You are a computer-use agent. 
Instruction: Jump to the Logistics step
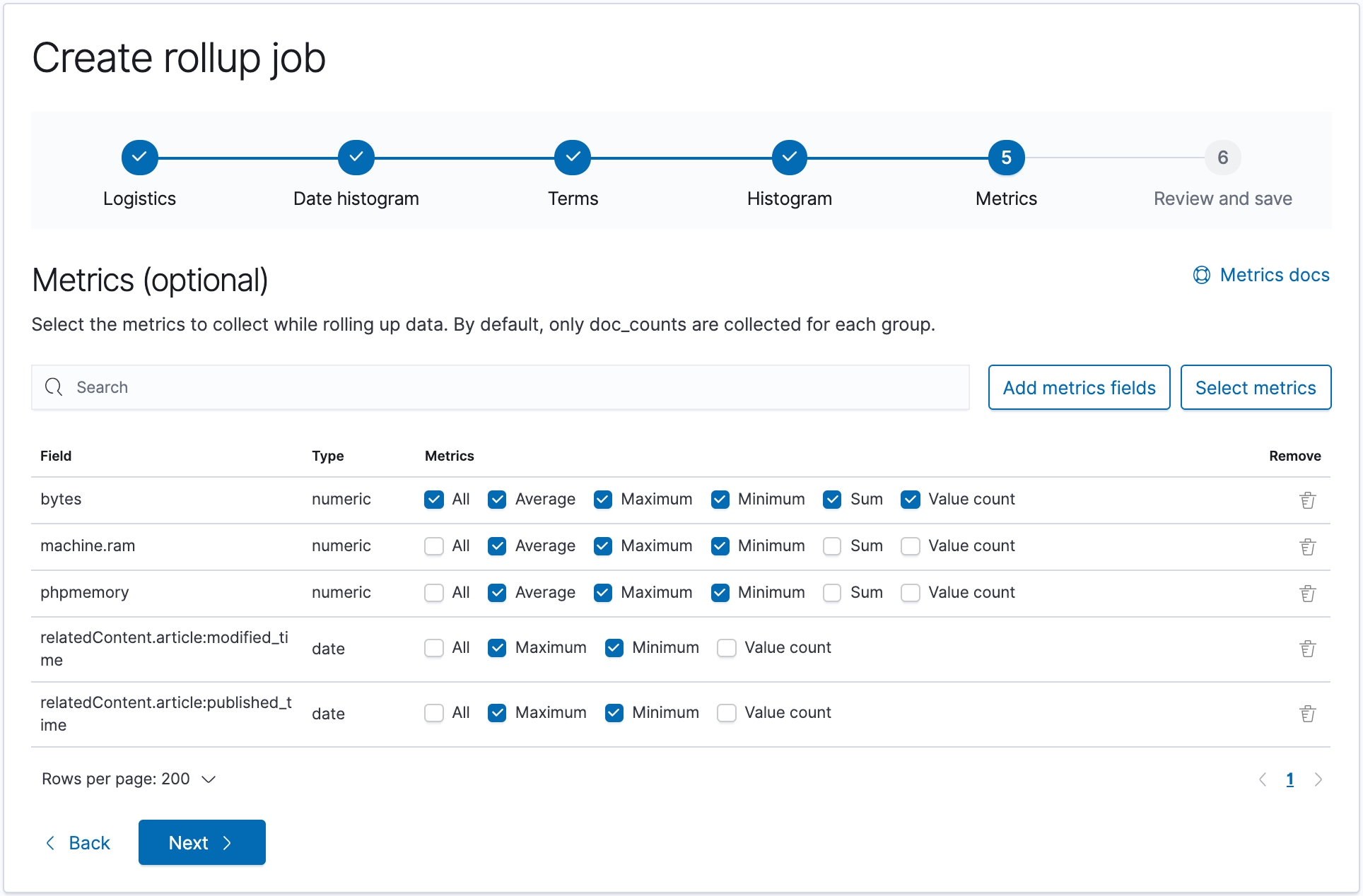pyautogui.click(x=139, y=158)
